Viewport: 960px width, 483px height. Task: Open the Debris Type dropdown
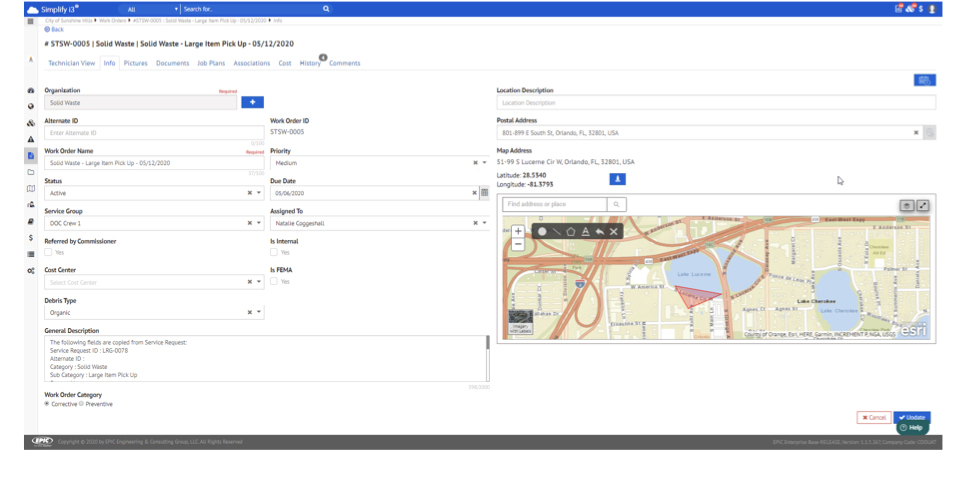260,312
